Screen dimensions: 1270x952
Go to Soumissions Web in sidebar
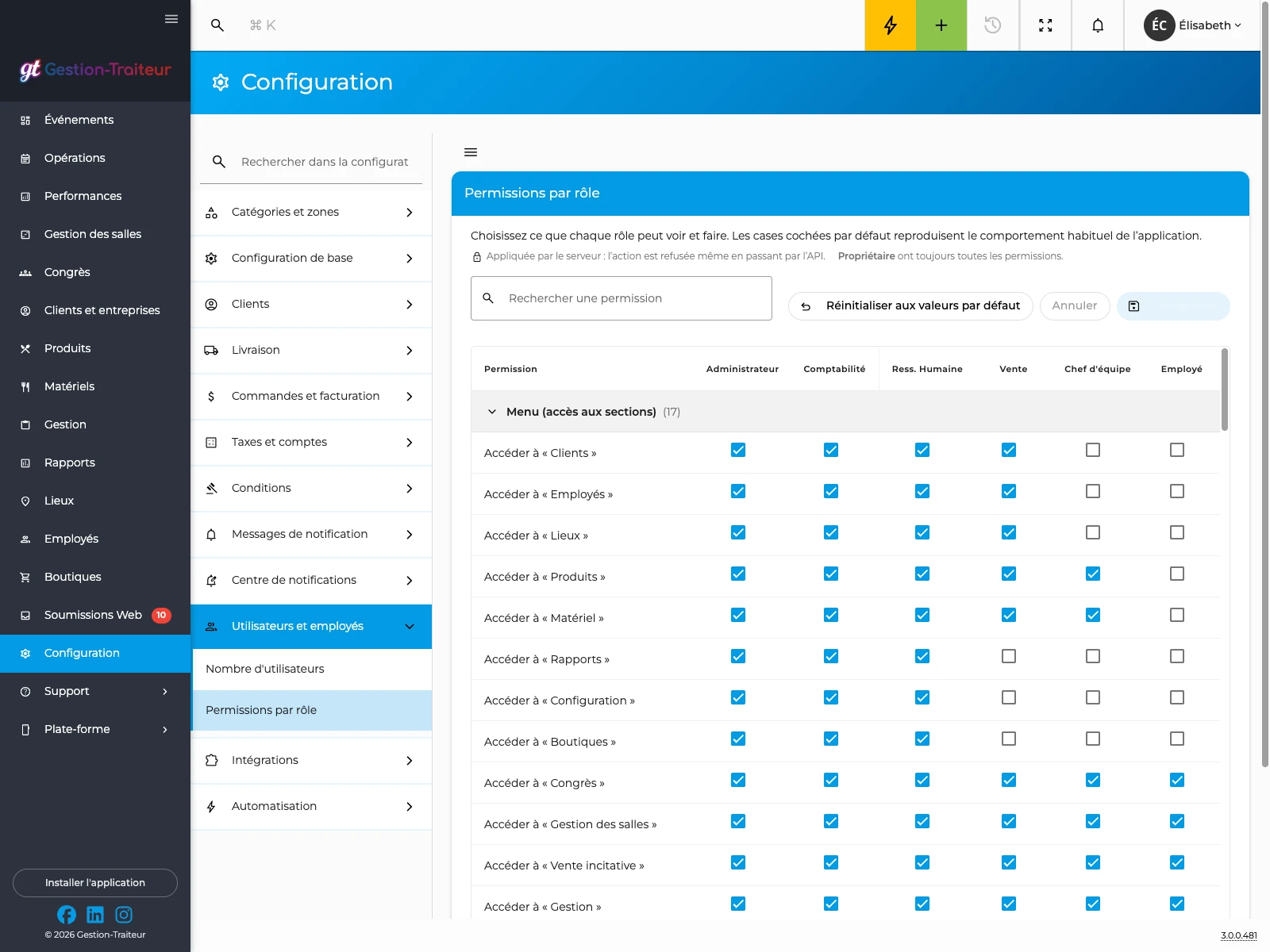coord(95,615)
